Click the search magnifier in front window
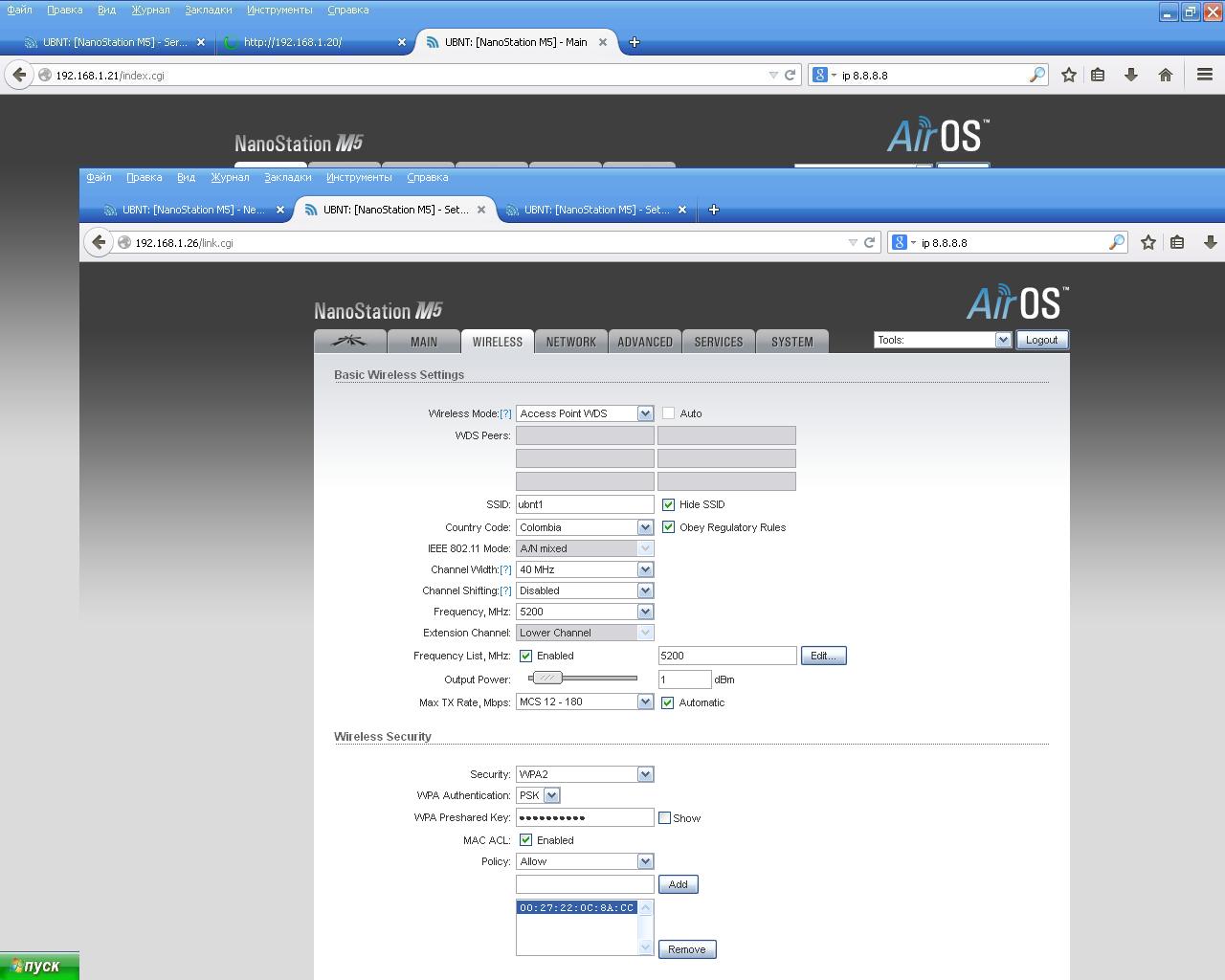The height and width of the screenshot is (980, 1225). 1116,242
